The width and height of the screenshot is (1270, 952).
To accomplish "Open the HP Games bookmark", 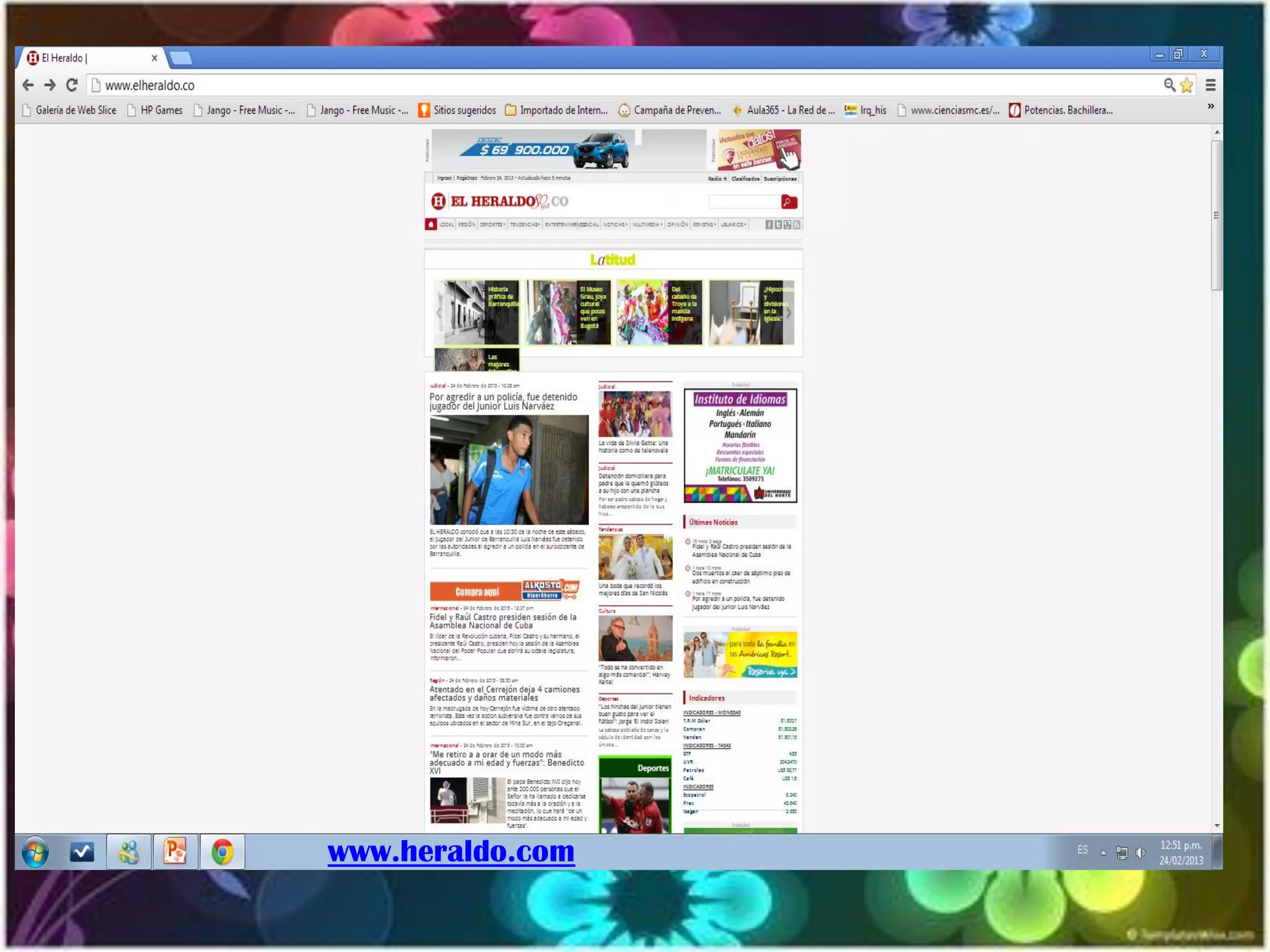I will (x=155, y=110).
